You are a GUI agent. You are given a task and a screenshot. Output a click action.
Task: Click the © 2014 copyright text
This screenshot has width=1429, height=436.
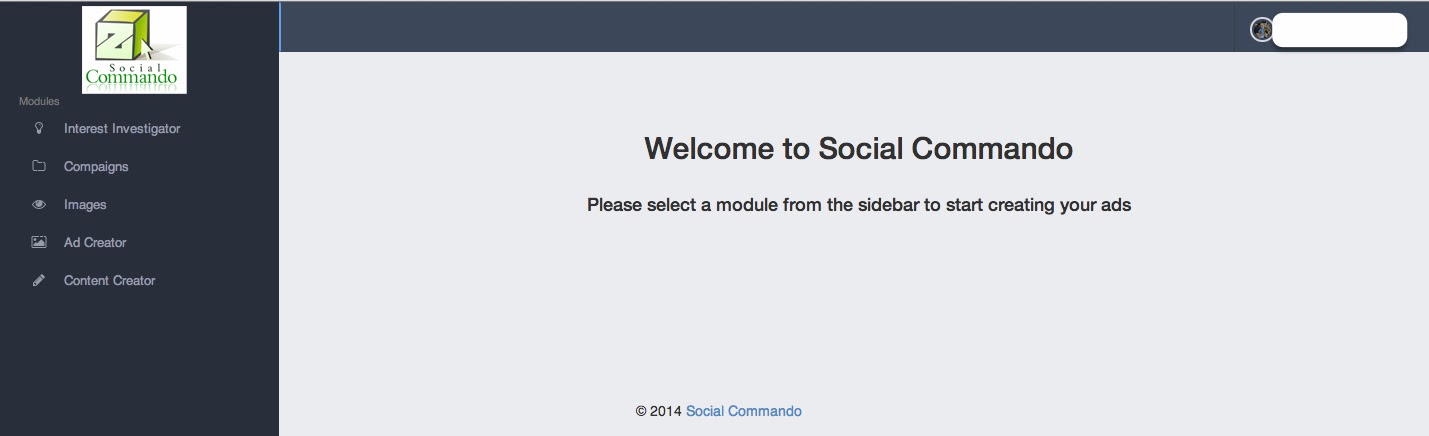point(658,411)
